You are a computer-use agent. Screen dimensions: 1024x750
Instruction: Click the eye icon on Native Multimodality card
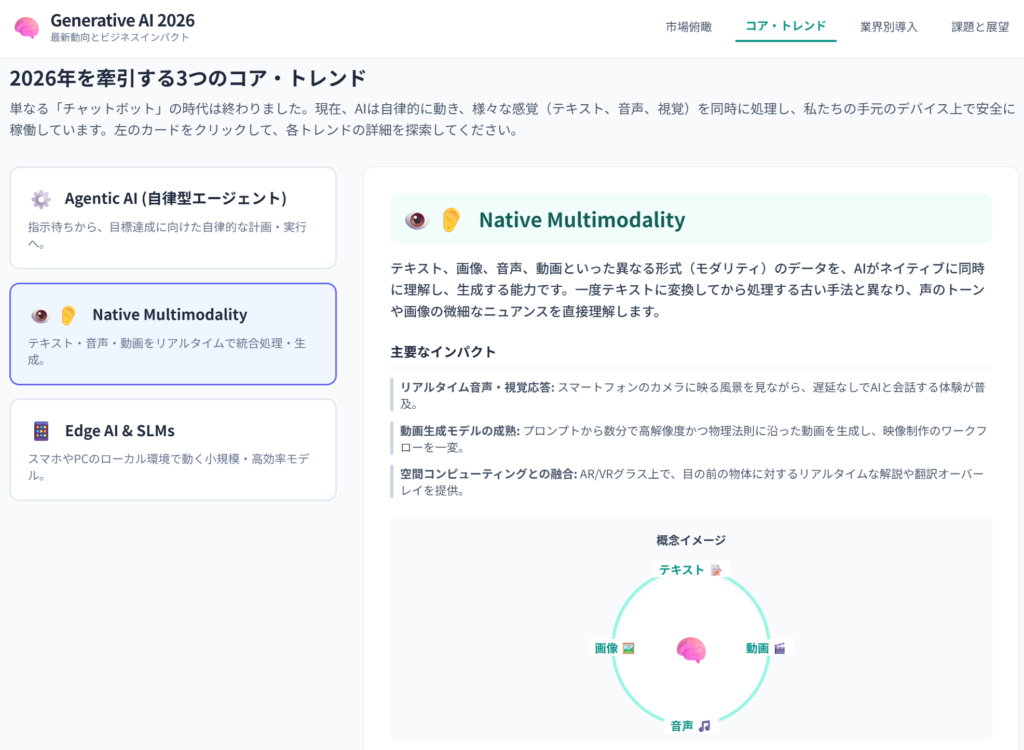pos(40,315)
